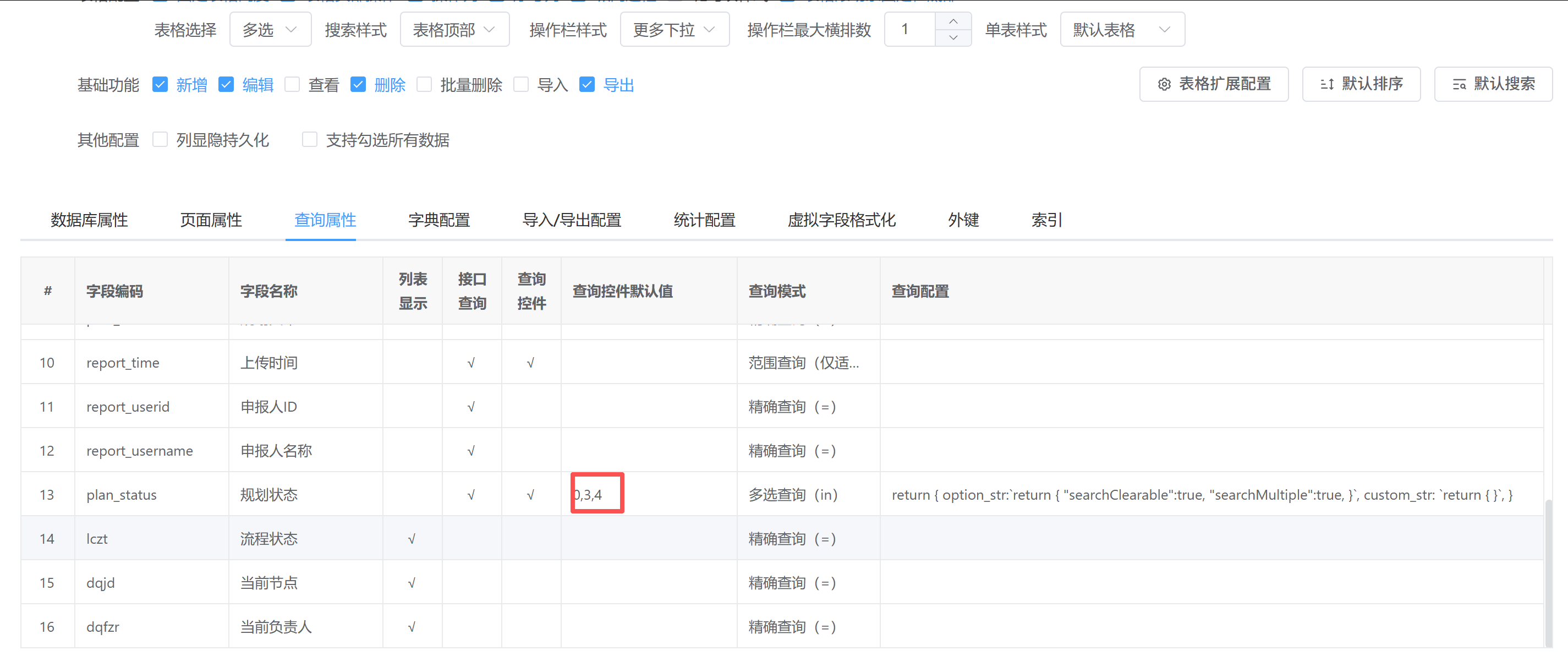Toggle 列表显示 checkmark for lczt row

[412, 538]
